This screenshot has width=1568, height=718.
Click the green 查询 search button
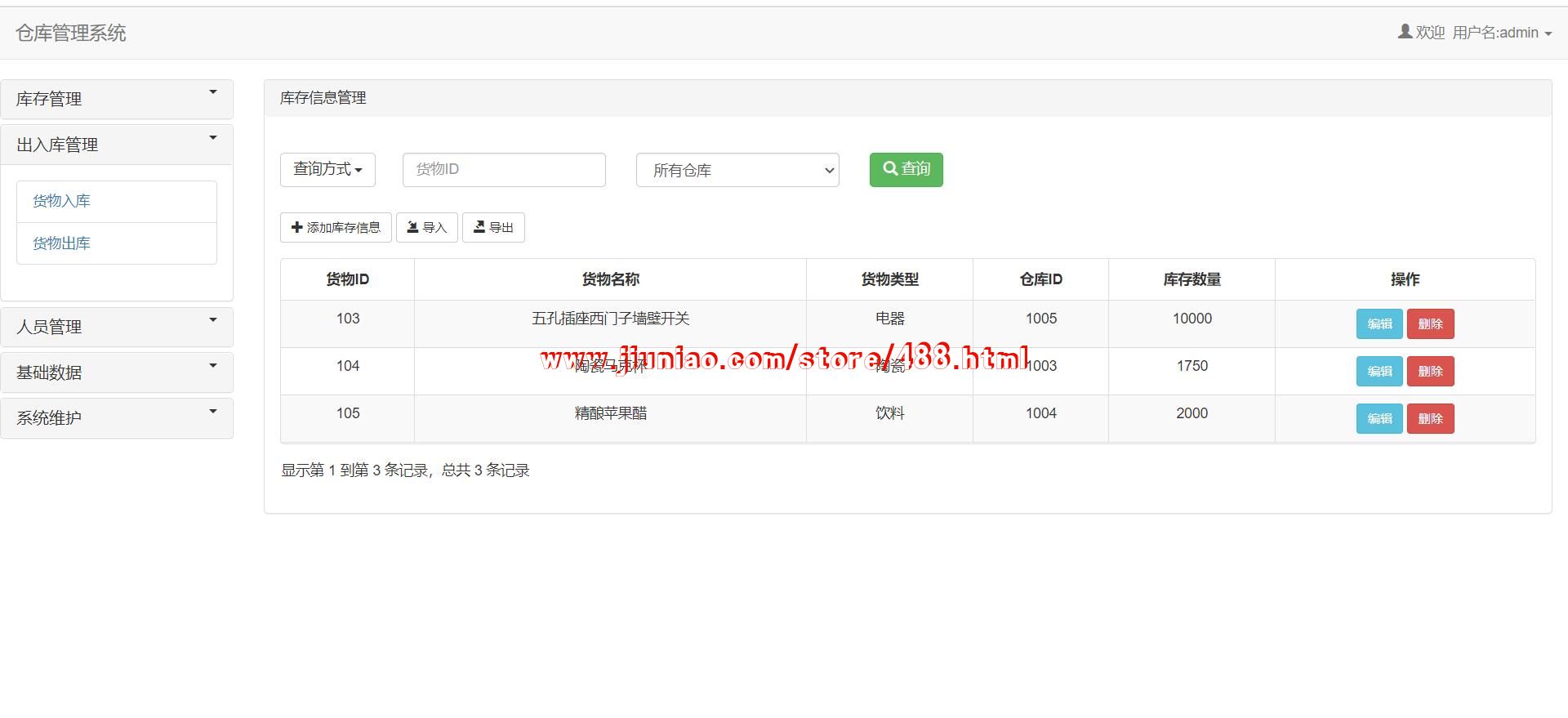pyautogui.click(x=906, y=169)
